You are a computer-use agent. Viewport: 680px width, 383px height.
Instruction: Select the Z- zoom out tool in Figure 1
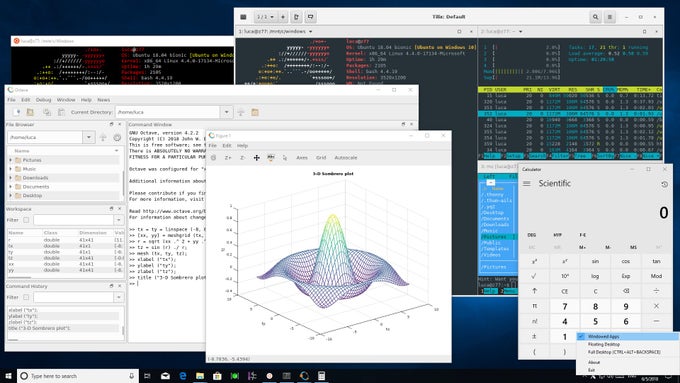tap(242, 157)
